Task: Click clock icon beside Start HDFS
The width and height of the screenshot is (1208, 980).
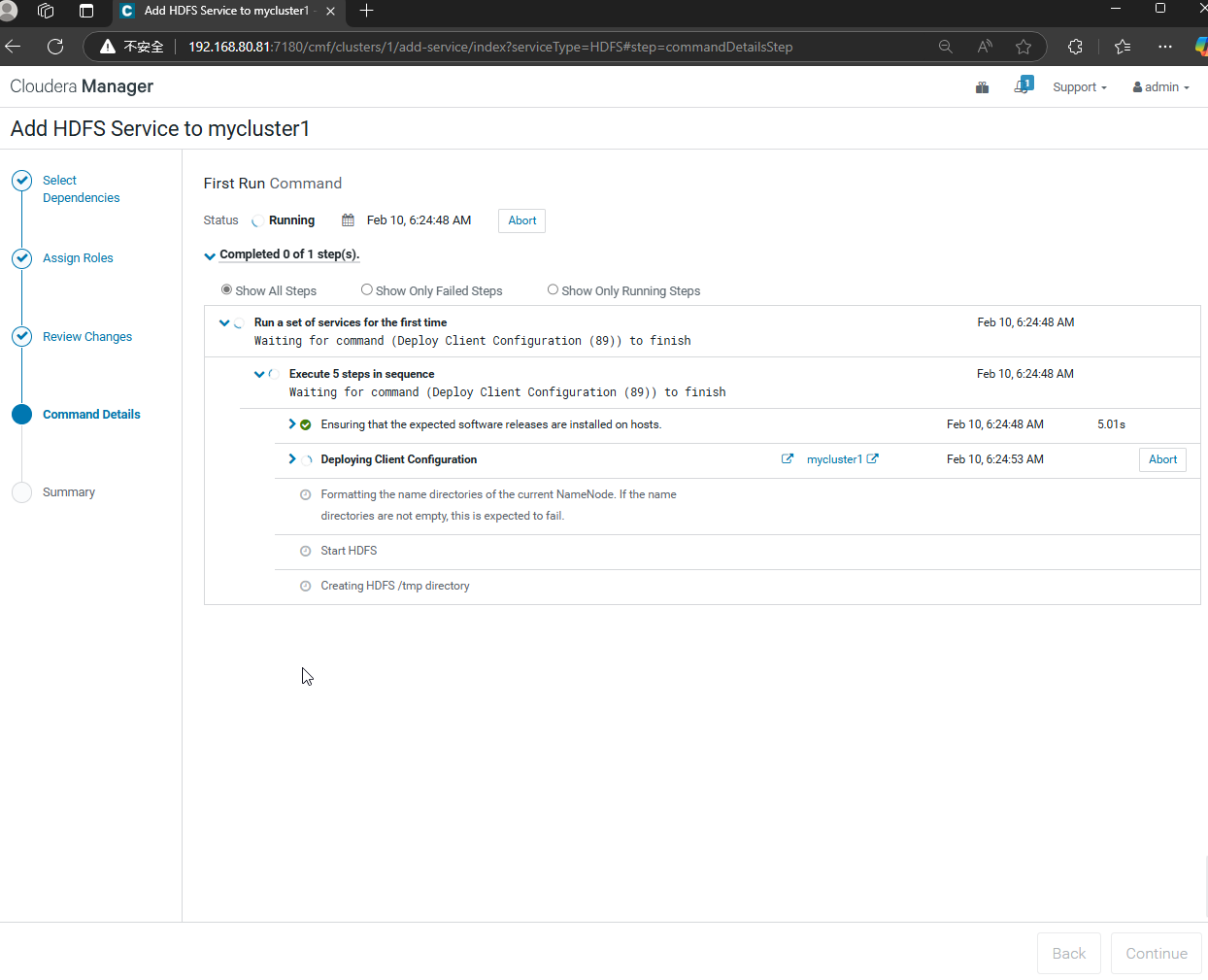Action: coord(306,551)
